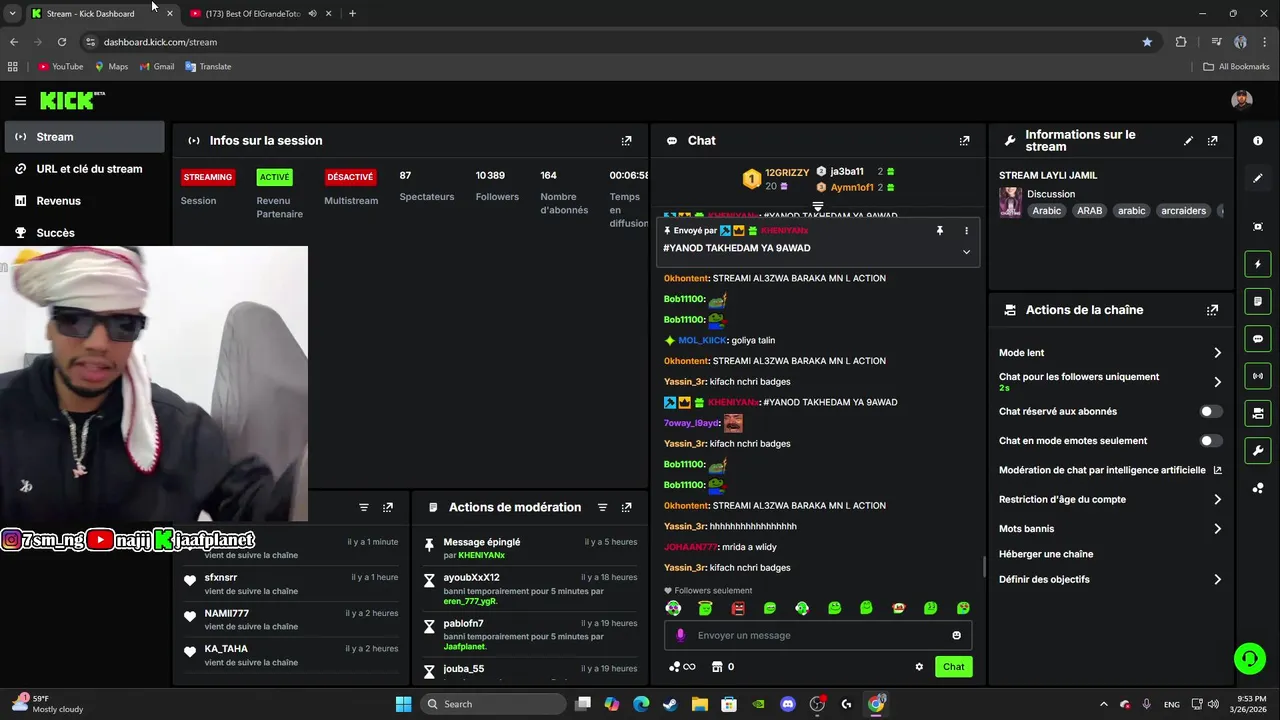Toggle Chat en mode emotes seulement

click(1210, 441)
